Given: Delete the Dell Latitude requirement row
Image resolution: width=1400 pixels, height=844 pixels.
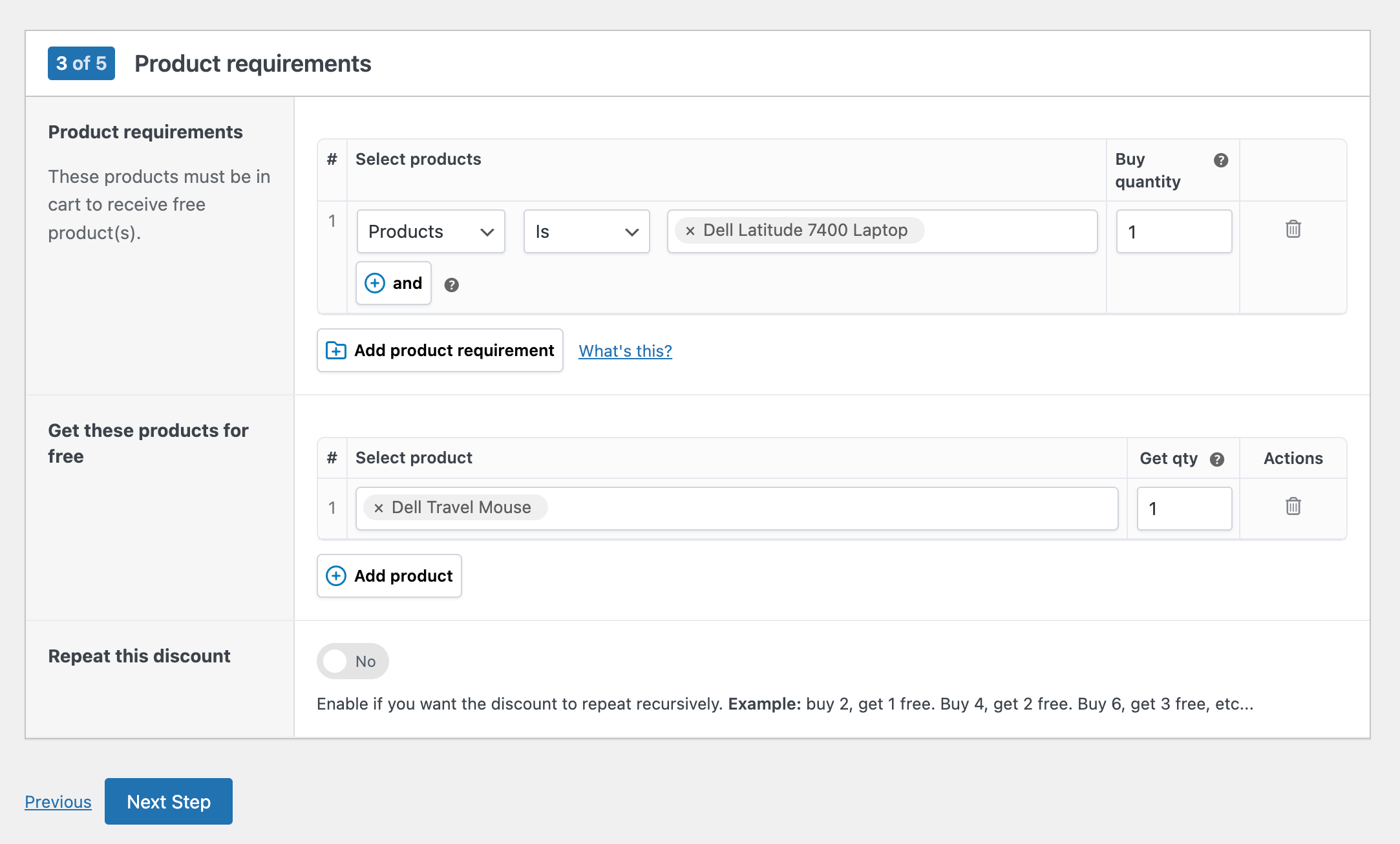Looking at the screenshot, I should tap(1293, 229).
